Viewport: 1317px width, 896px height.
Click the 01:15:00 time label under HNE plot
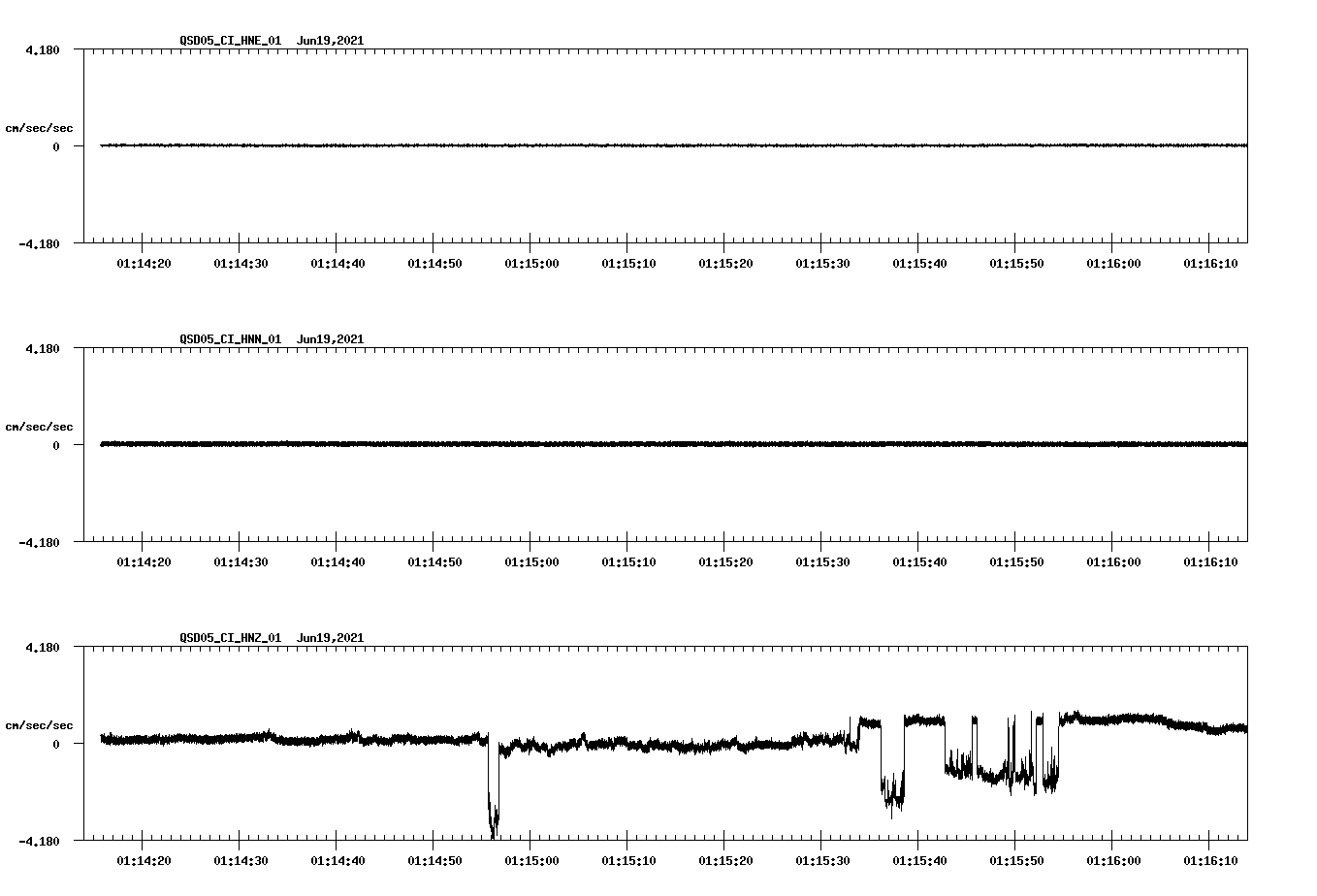pos(531,264)
